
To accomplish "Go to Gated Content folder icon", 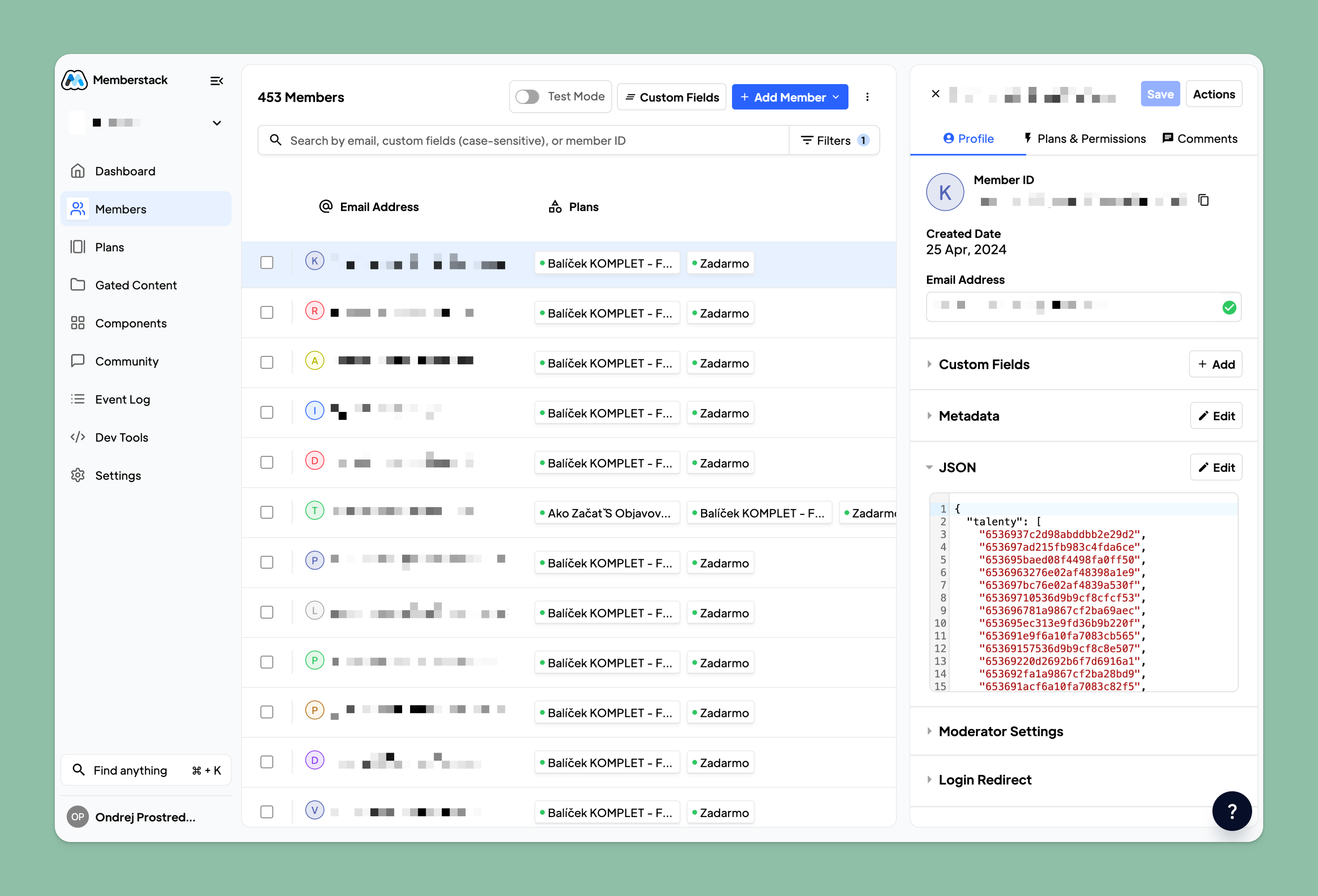I will click(78, 285).
